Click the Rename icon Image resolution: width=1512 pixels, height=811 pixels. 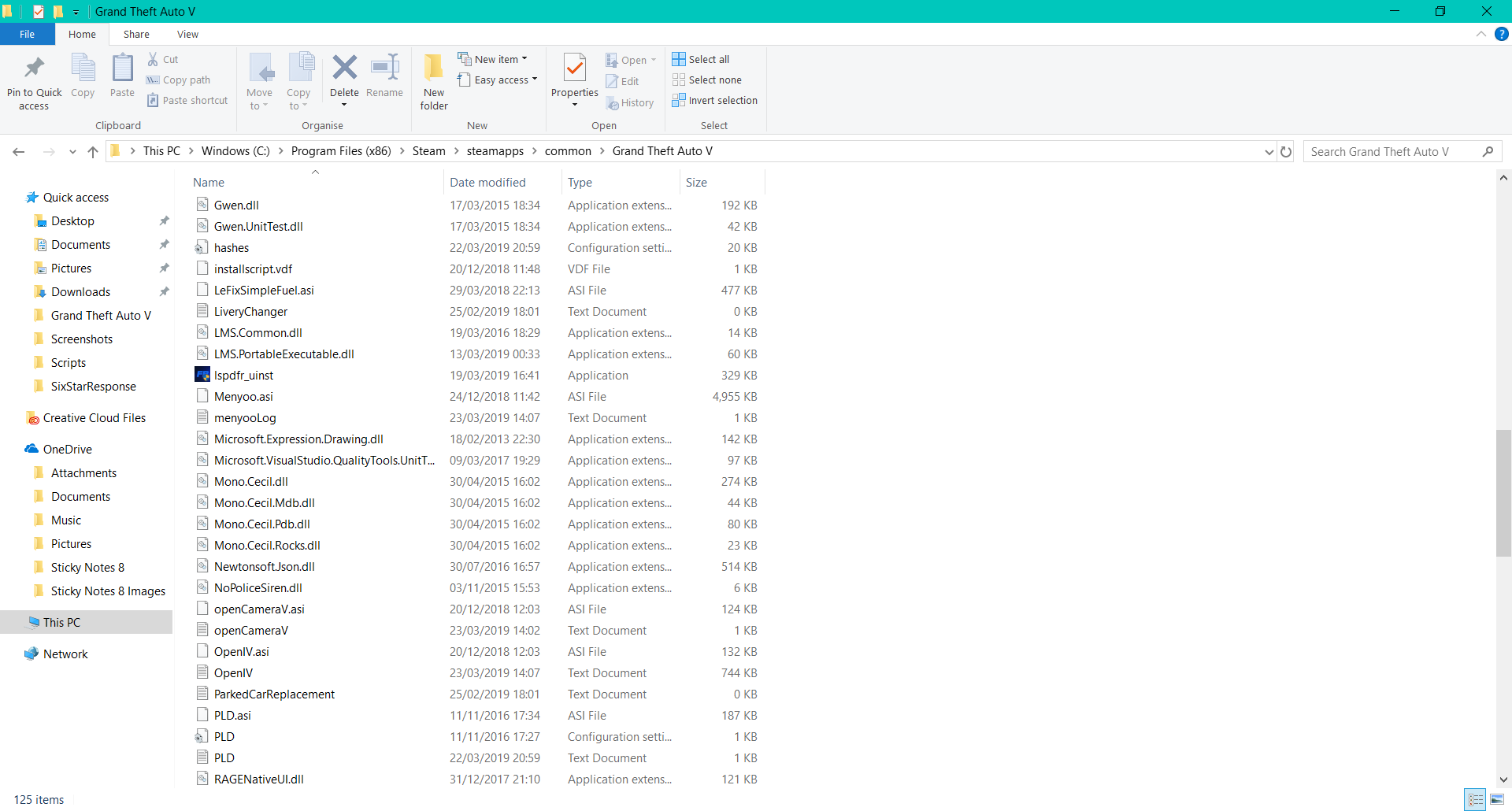tap(384, 69)
